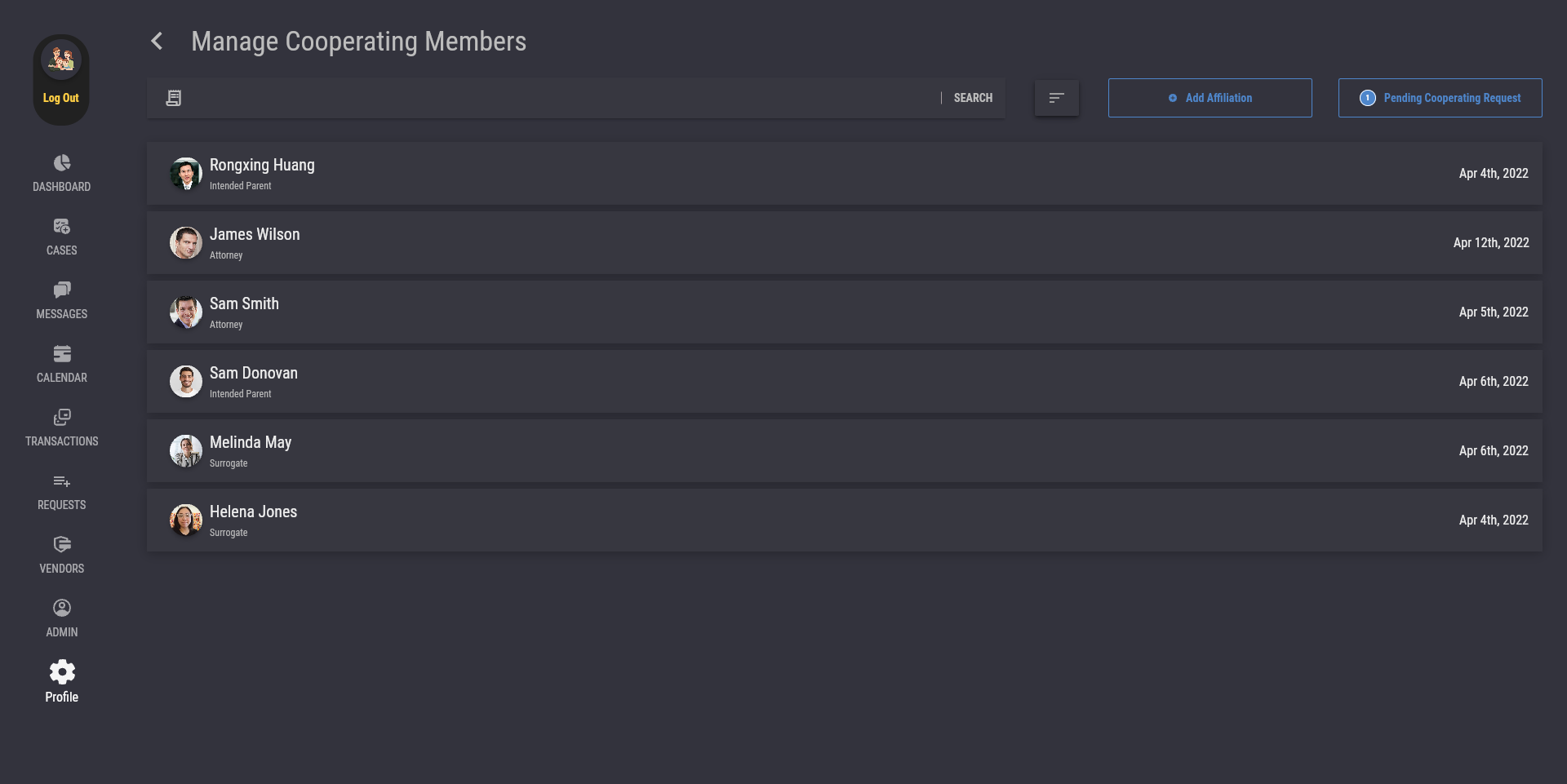Open the Admin user icon

[62, 609]
